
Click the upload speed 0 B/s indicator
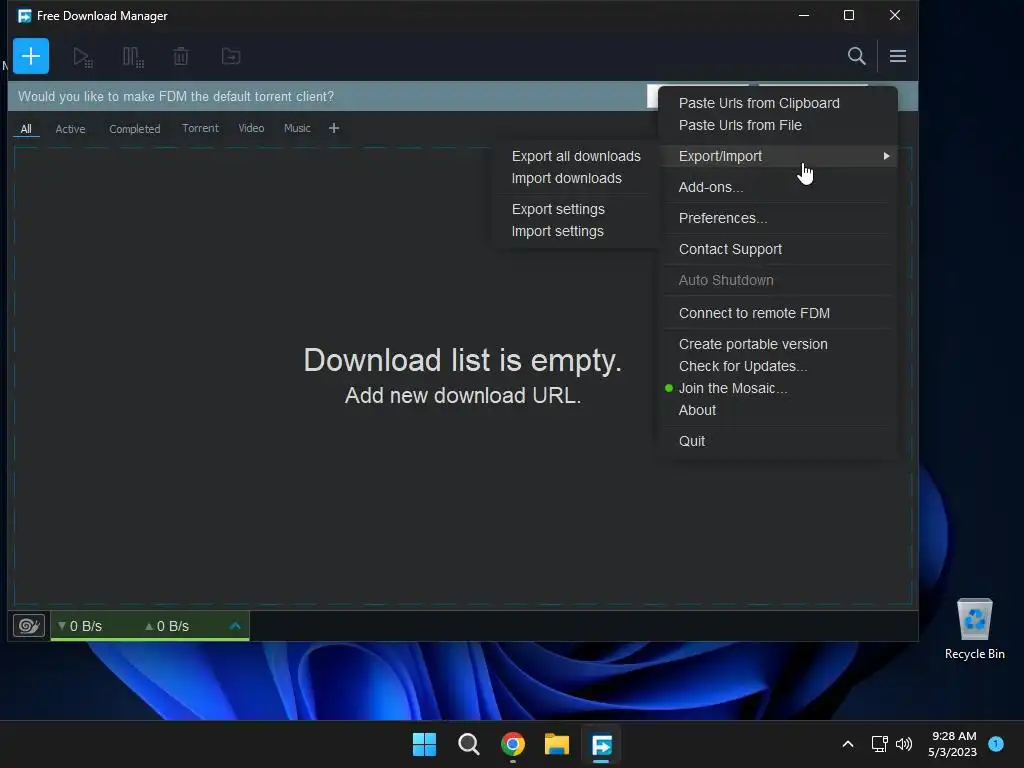tap(167, 626)
